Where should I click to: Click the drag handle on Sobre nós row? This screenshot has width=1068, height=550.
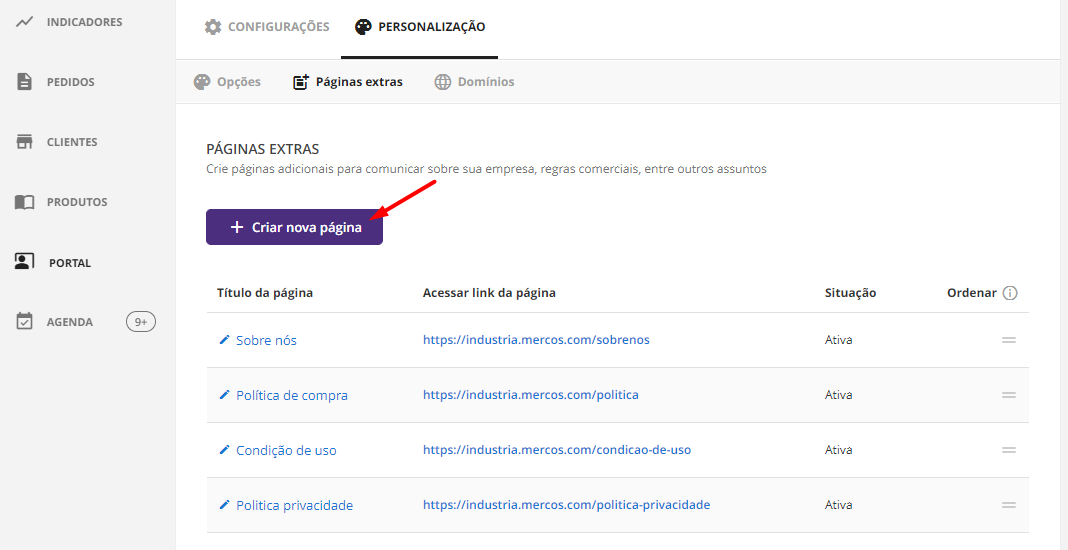(1009, 340)
